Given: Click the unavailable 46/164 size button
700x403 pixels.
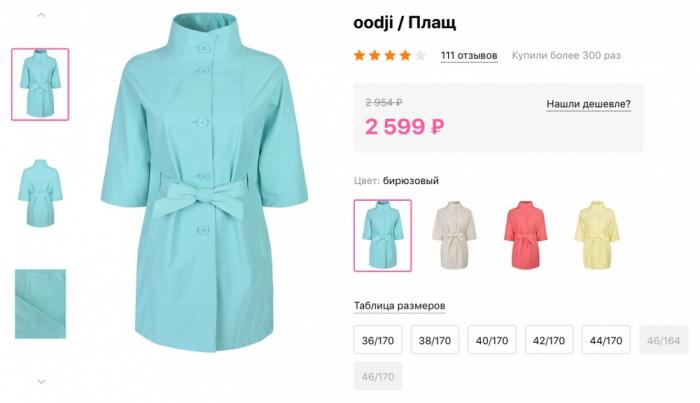Looking at the screenshot, I should 663,341.
